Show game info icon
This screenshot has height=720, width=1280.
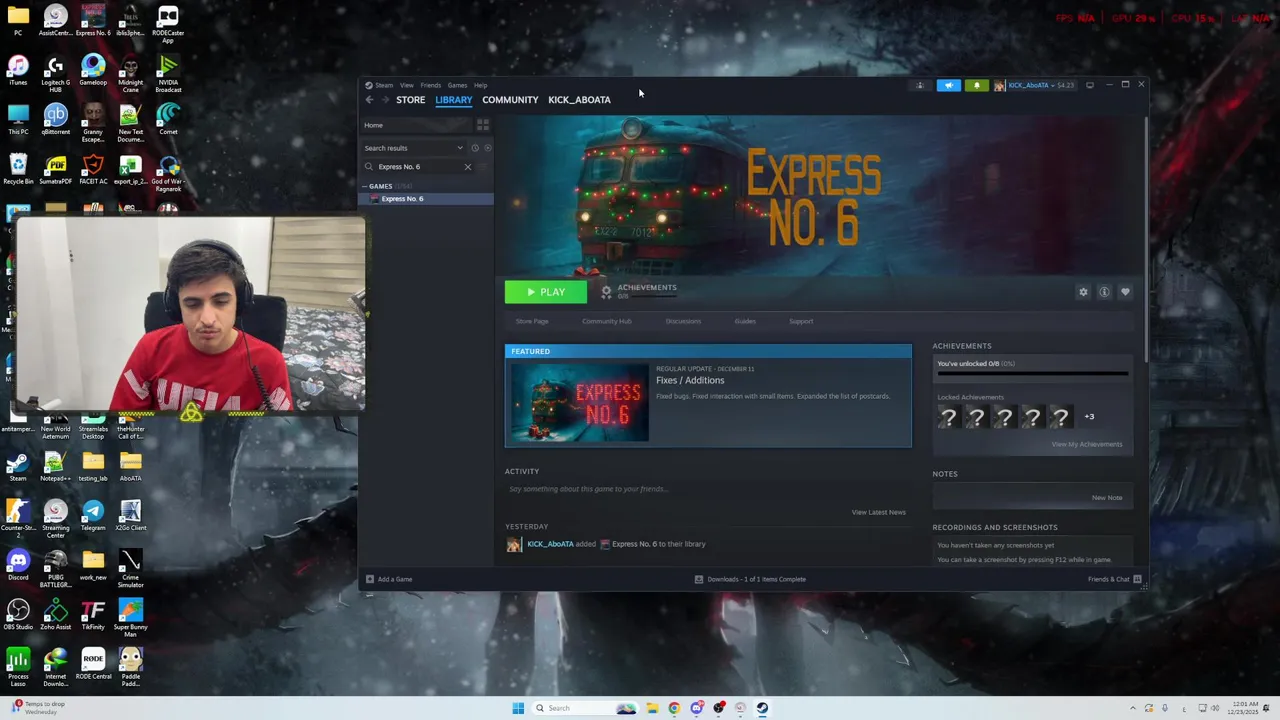1104,292
